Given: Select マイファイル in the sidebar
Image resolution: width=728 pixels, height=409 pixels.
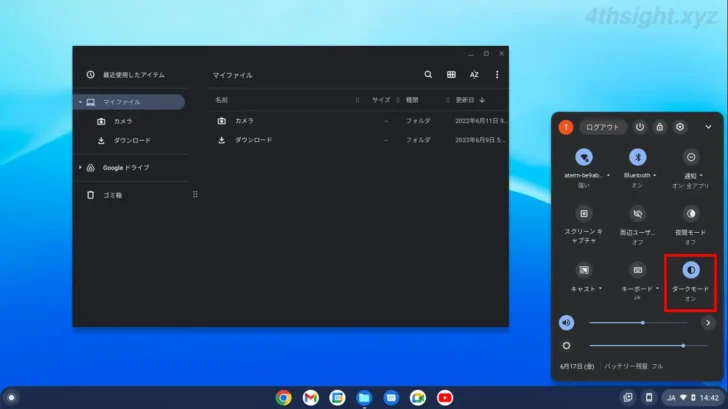Looking at the screenshot, I should 129,102.
